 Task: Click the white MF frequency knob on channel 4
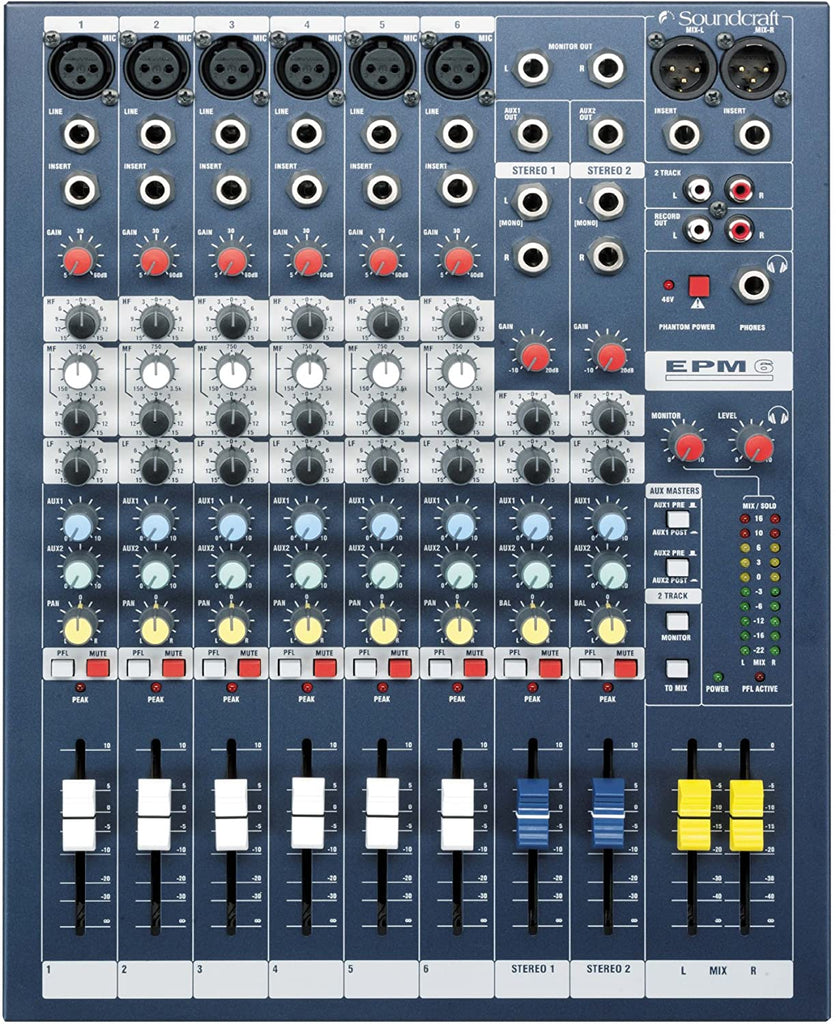click(x=308, y=374)
